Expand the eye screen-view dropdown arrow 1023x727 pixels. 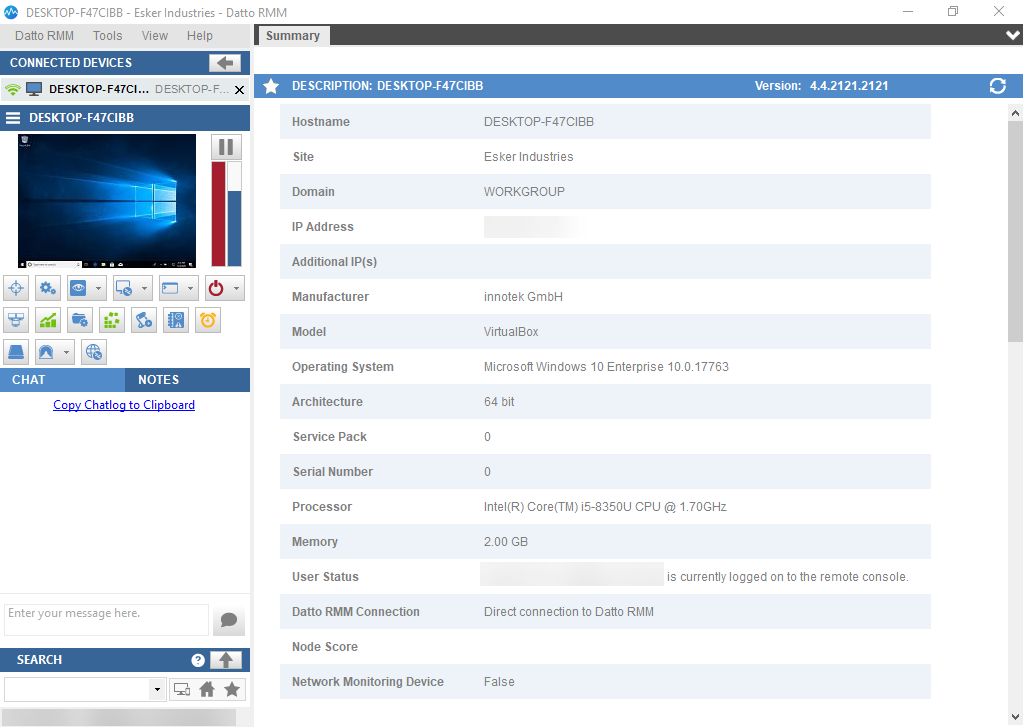pos(98,288)
